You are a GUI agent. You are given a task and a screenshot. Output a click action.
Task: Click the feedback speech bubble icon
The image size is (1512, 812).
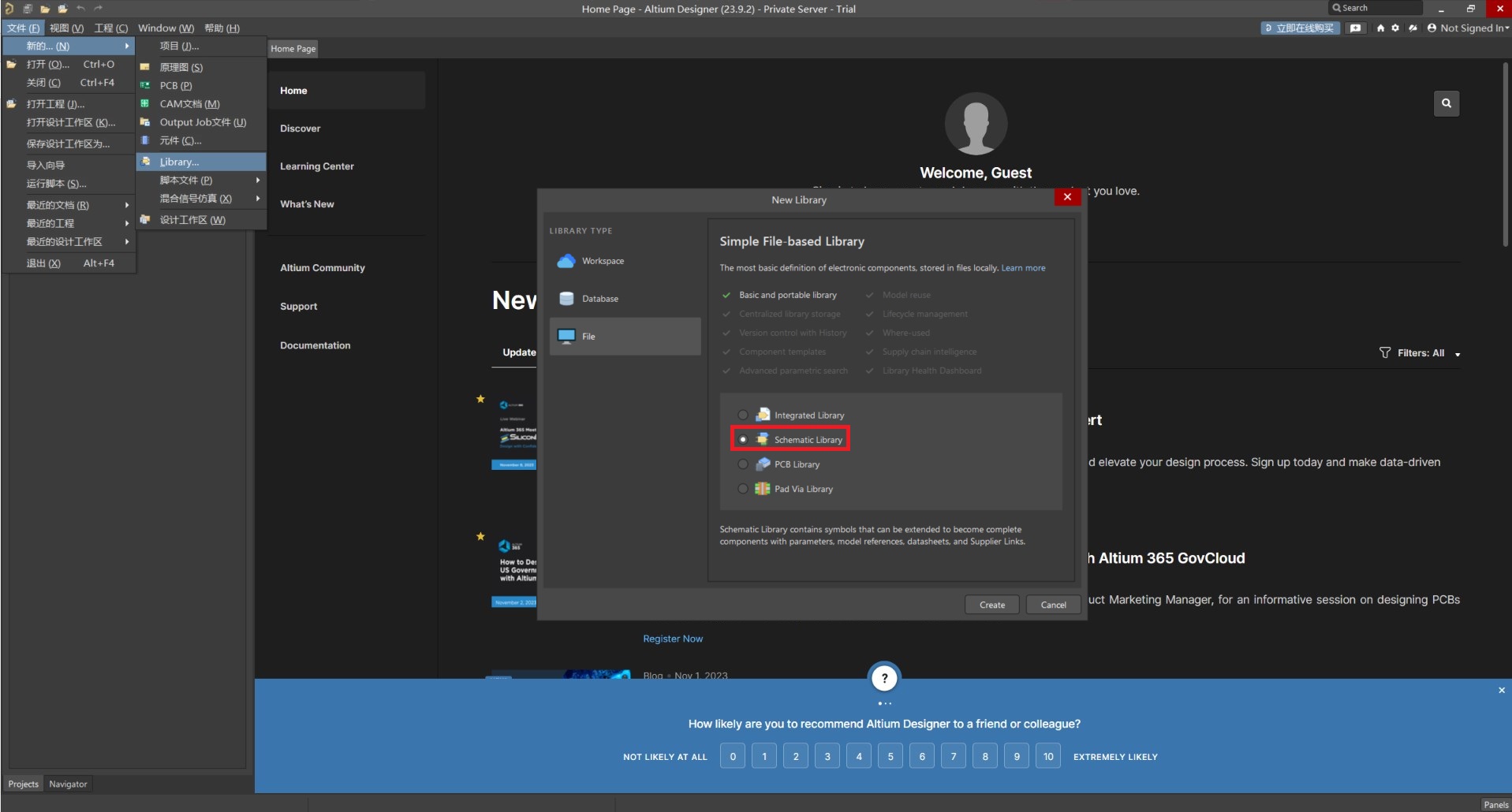click(1355, 28)
